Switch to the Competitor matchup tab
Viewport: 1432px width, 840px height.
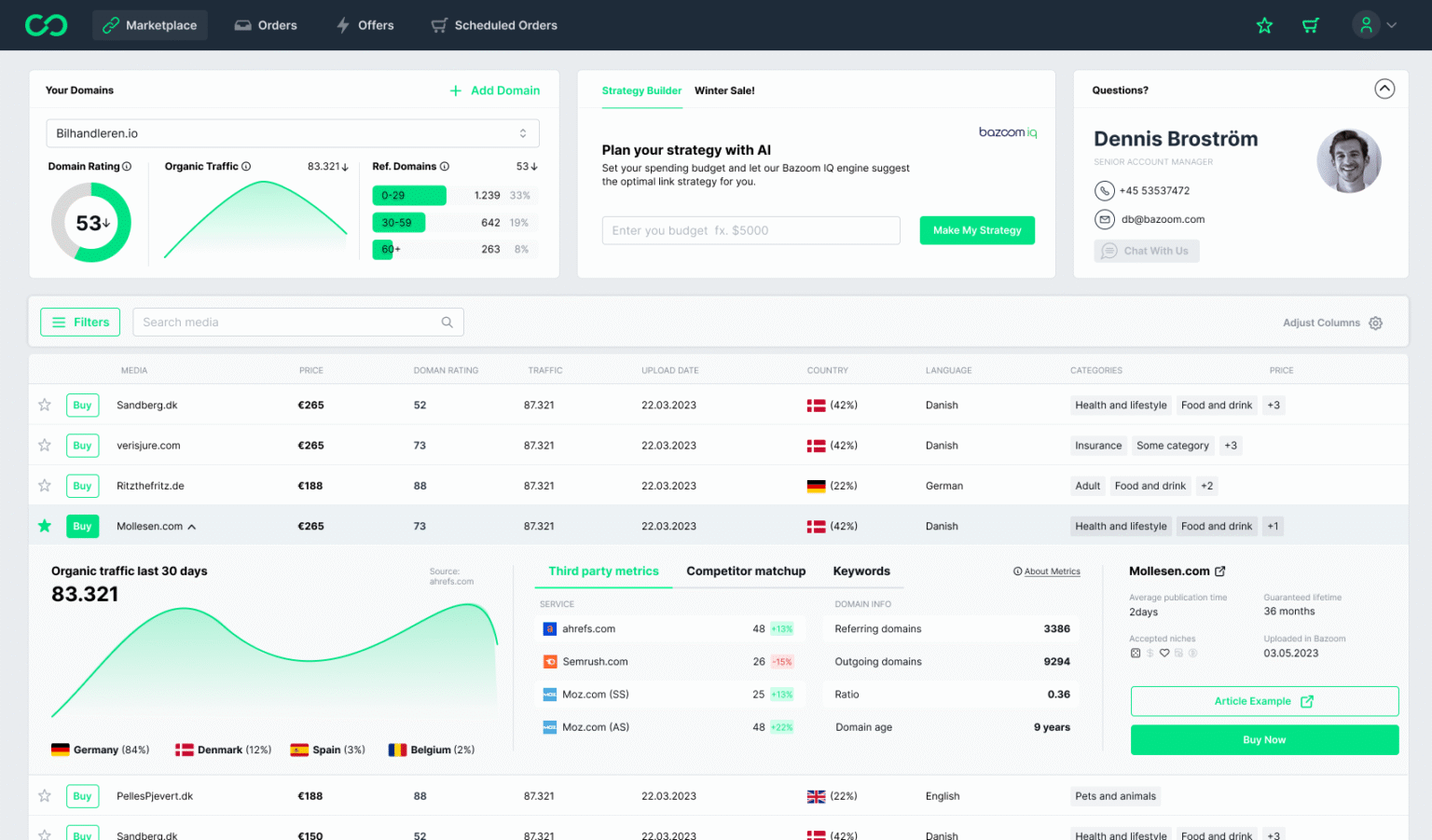pos(746,571)
